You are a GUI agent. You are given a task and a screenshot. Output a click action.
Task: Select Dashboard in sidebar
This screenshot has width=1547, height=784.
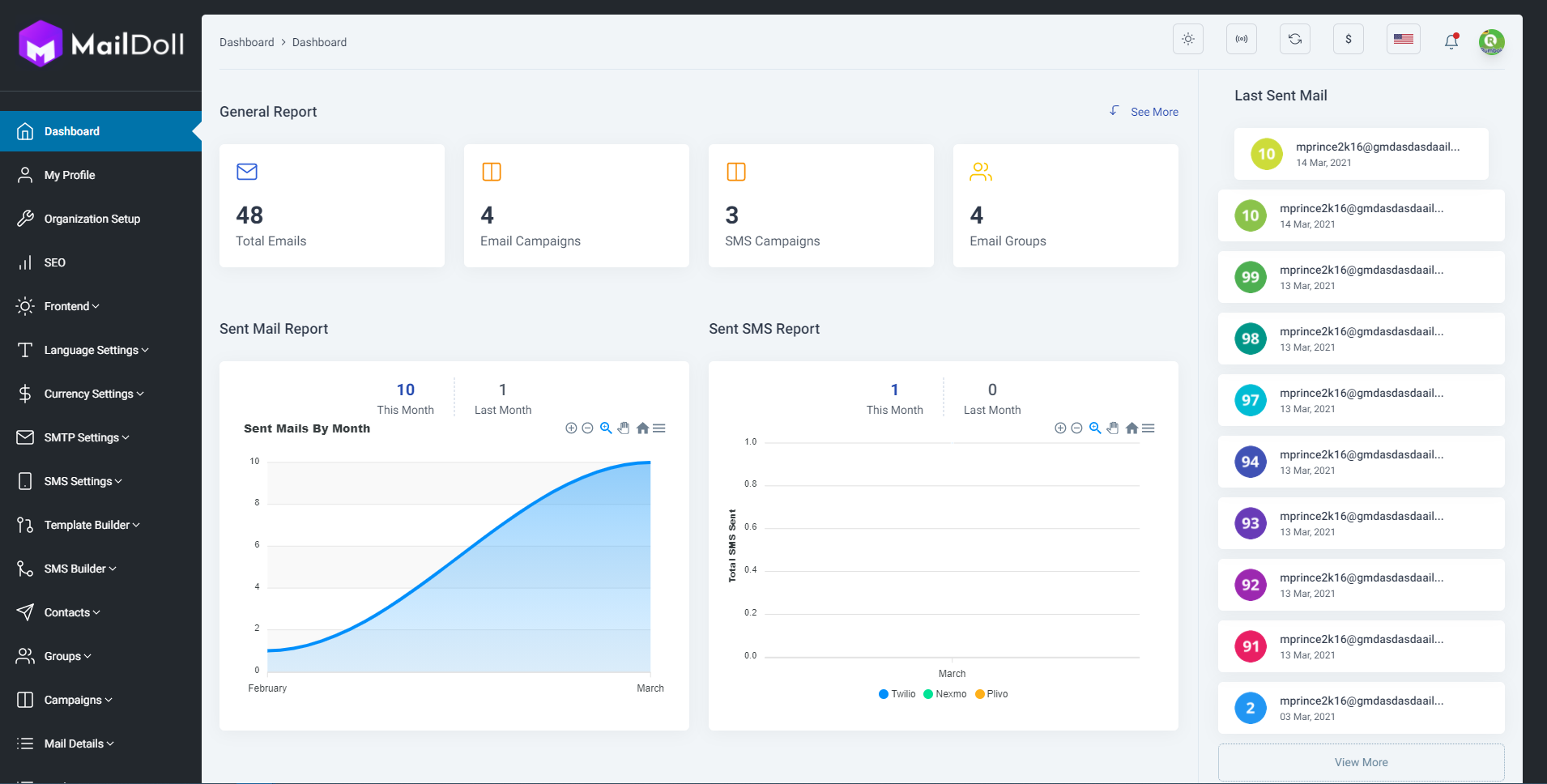pyautogui.click(x=100, y=131)
